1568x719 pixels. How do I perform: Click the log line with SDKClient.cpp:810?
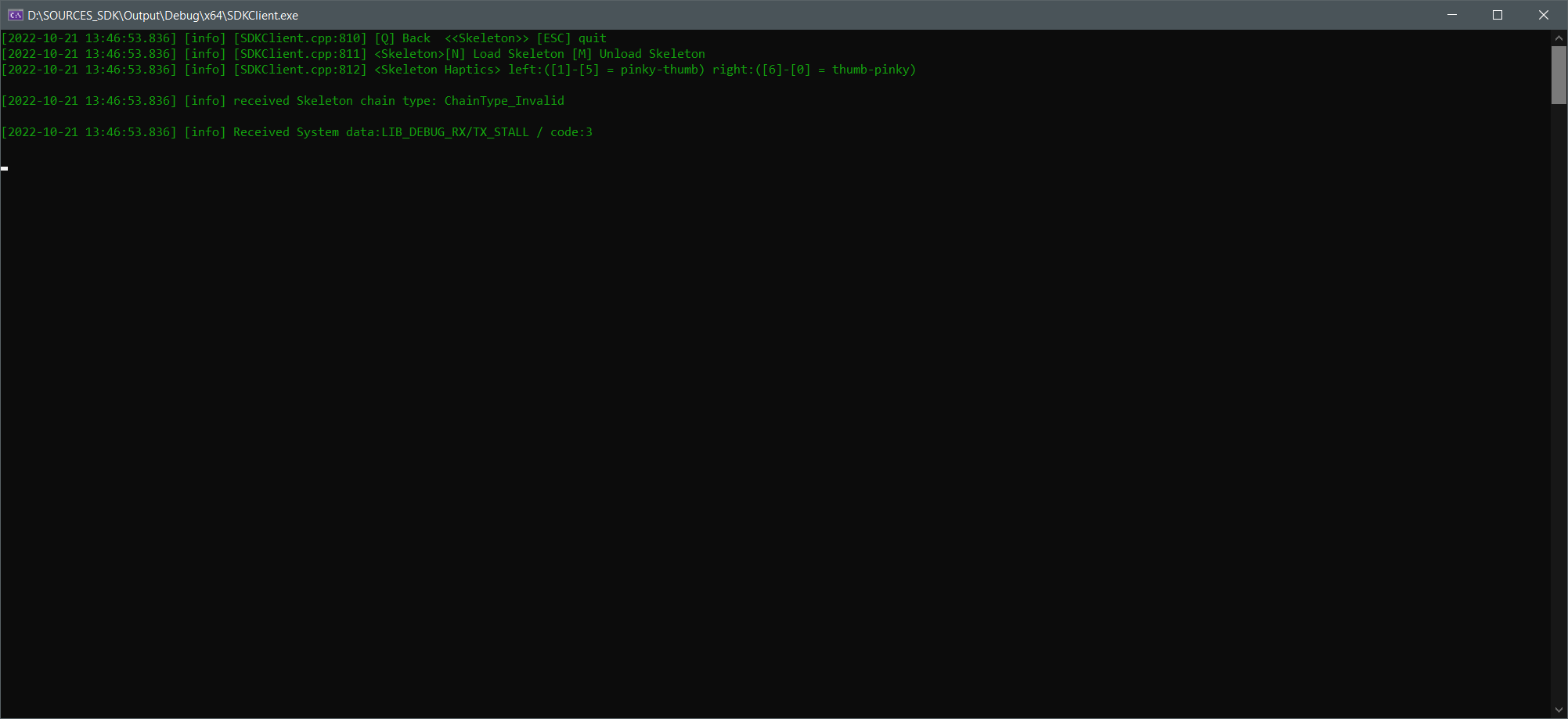pyautogui.click(x=304, y=38)
